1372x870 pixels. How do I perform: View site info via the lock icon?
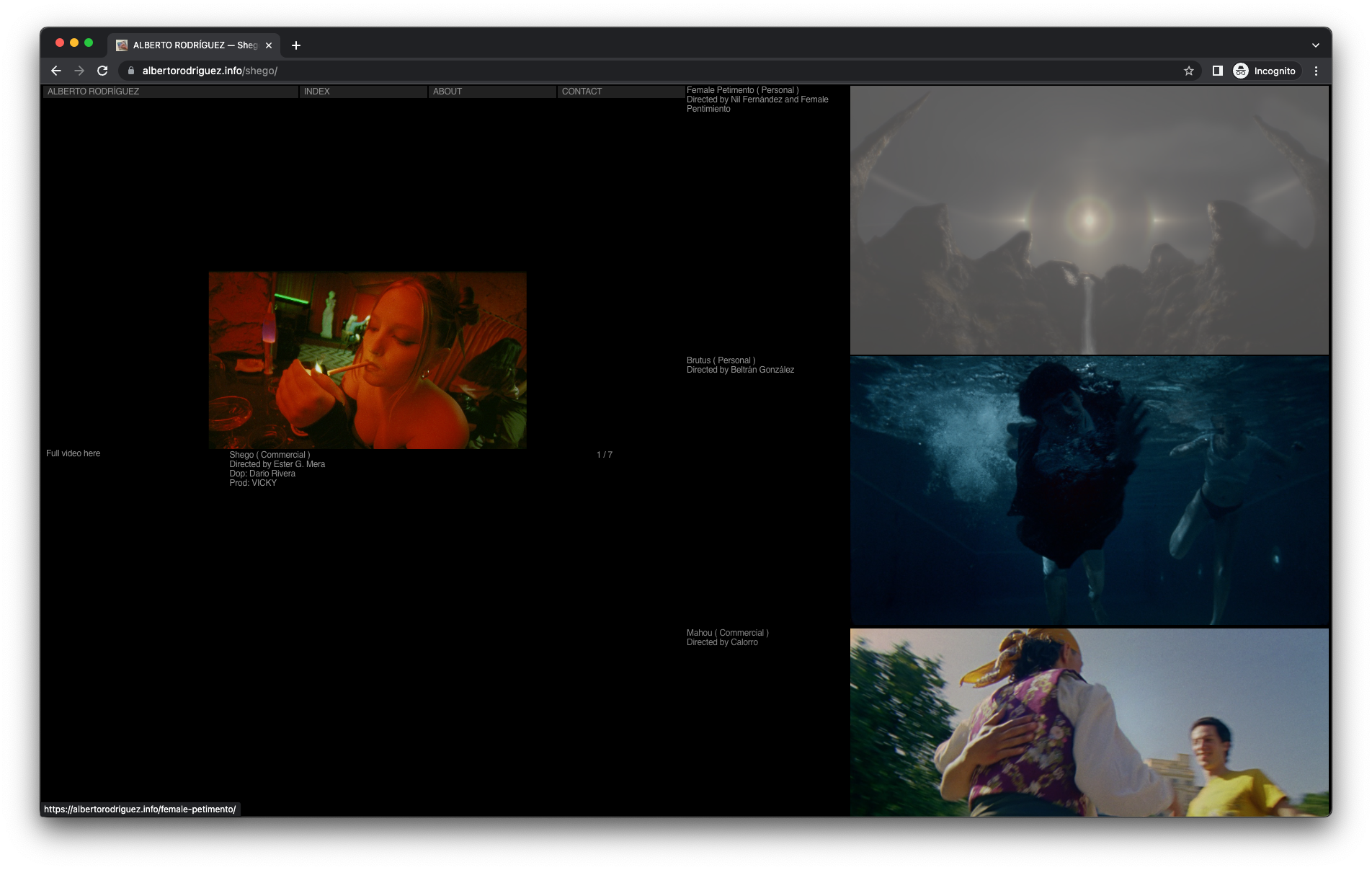coord(131,71)
